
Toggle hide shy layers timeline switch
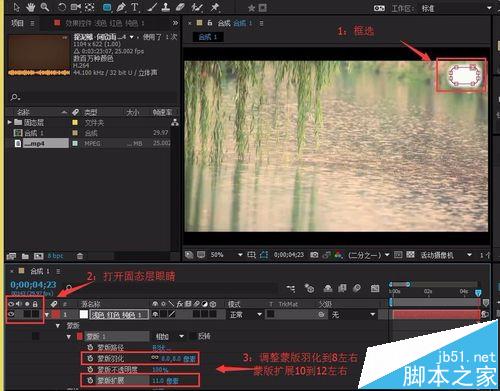pos(328,288)
